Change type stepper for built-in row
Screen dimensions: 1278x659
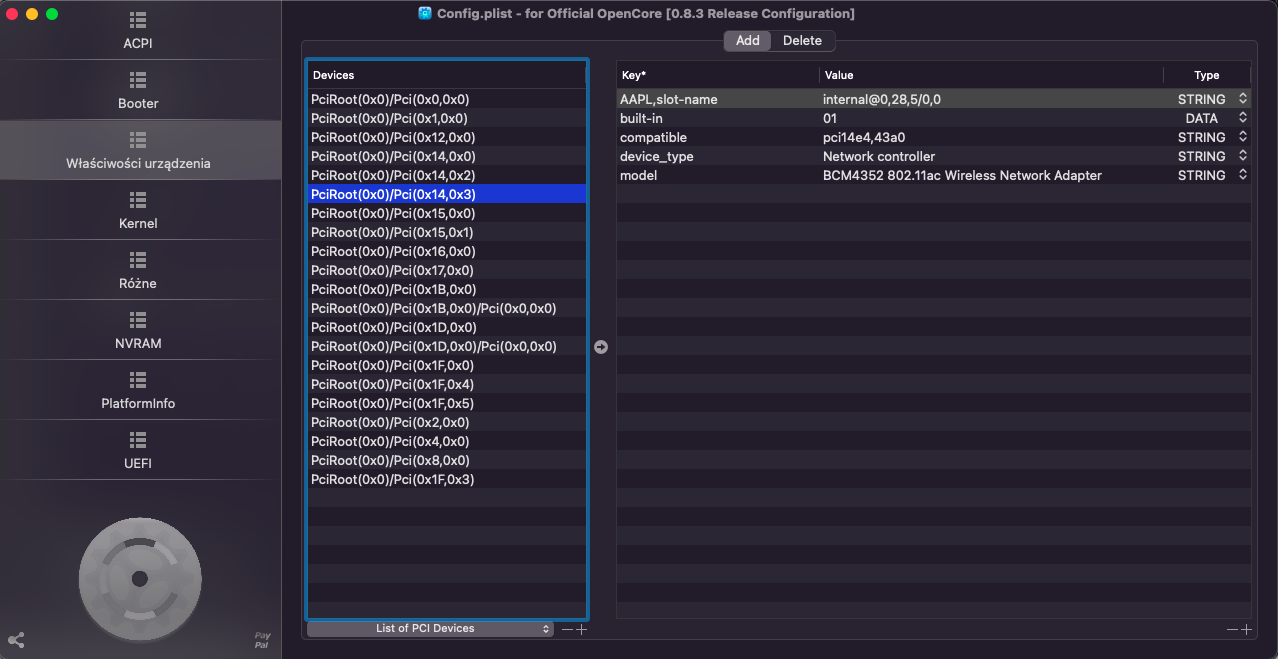[x=1243, y=118]
